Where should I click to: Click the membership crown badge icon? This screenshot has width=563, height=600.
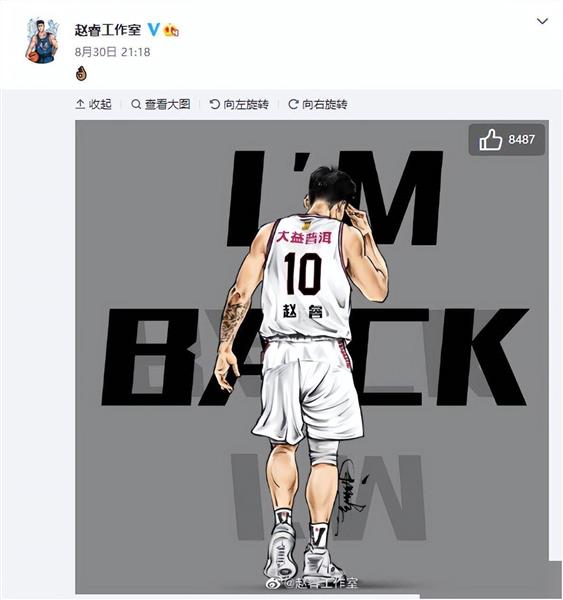click(171, 30)
